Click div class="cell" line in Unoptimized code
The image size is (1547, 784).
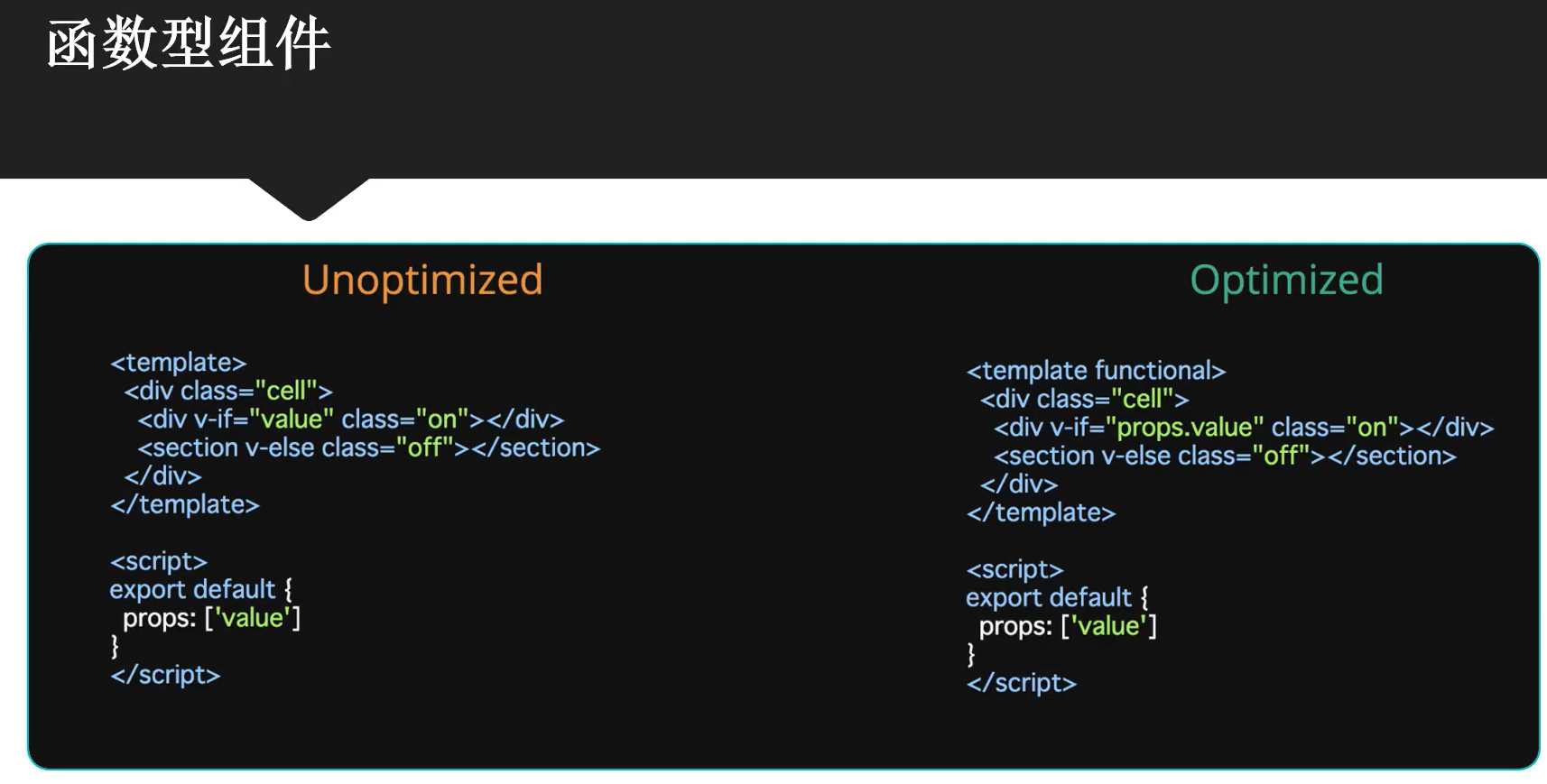click(x=228, y=391)
